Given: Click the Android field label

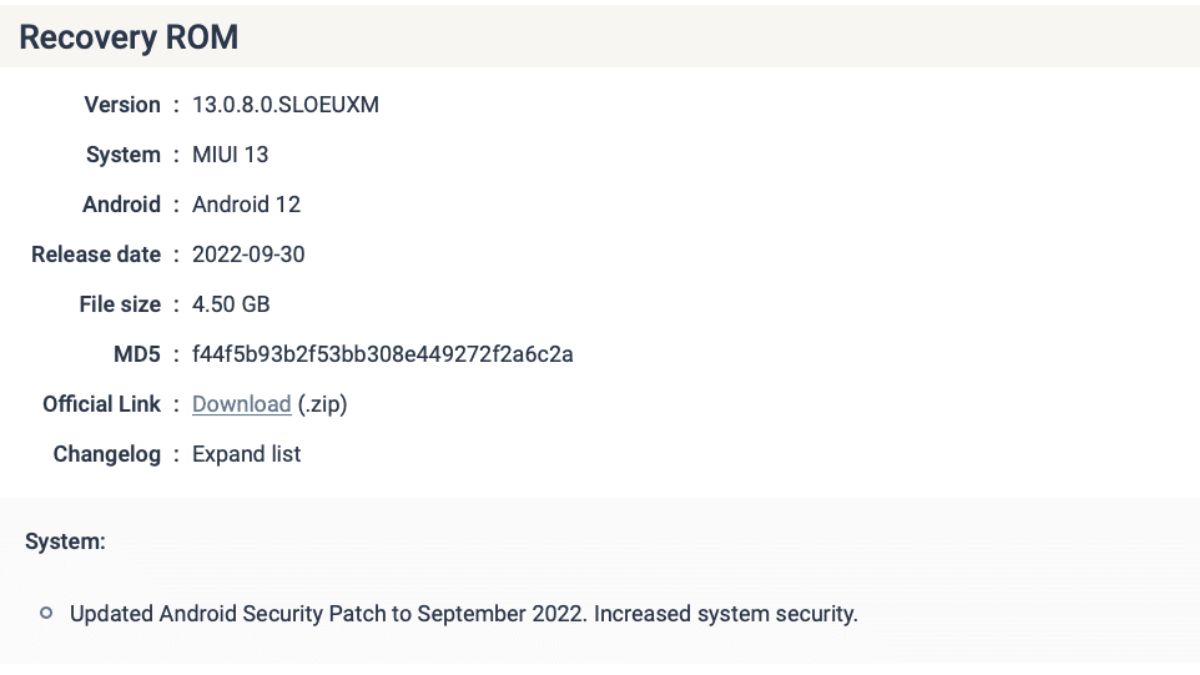Looking at the screenshot, I should [121, 205].
